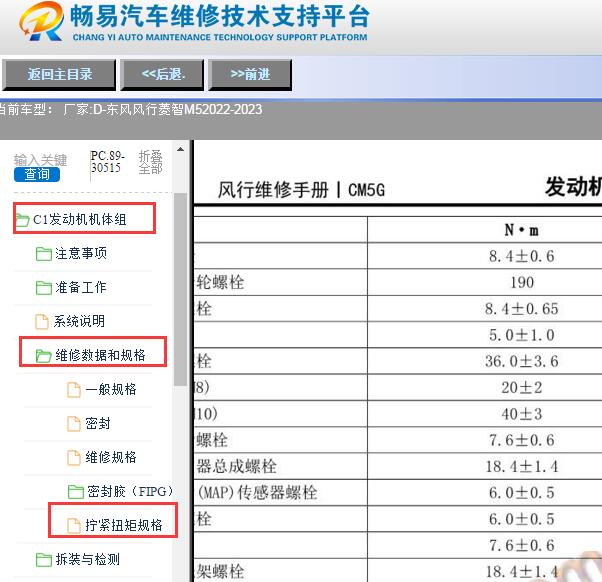Focus the 输入关键 keyword input field
The image size is (602, 582).
tap(40, 160)
